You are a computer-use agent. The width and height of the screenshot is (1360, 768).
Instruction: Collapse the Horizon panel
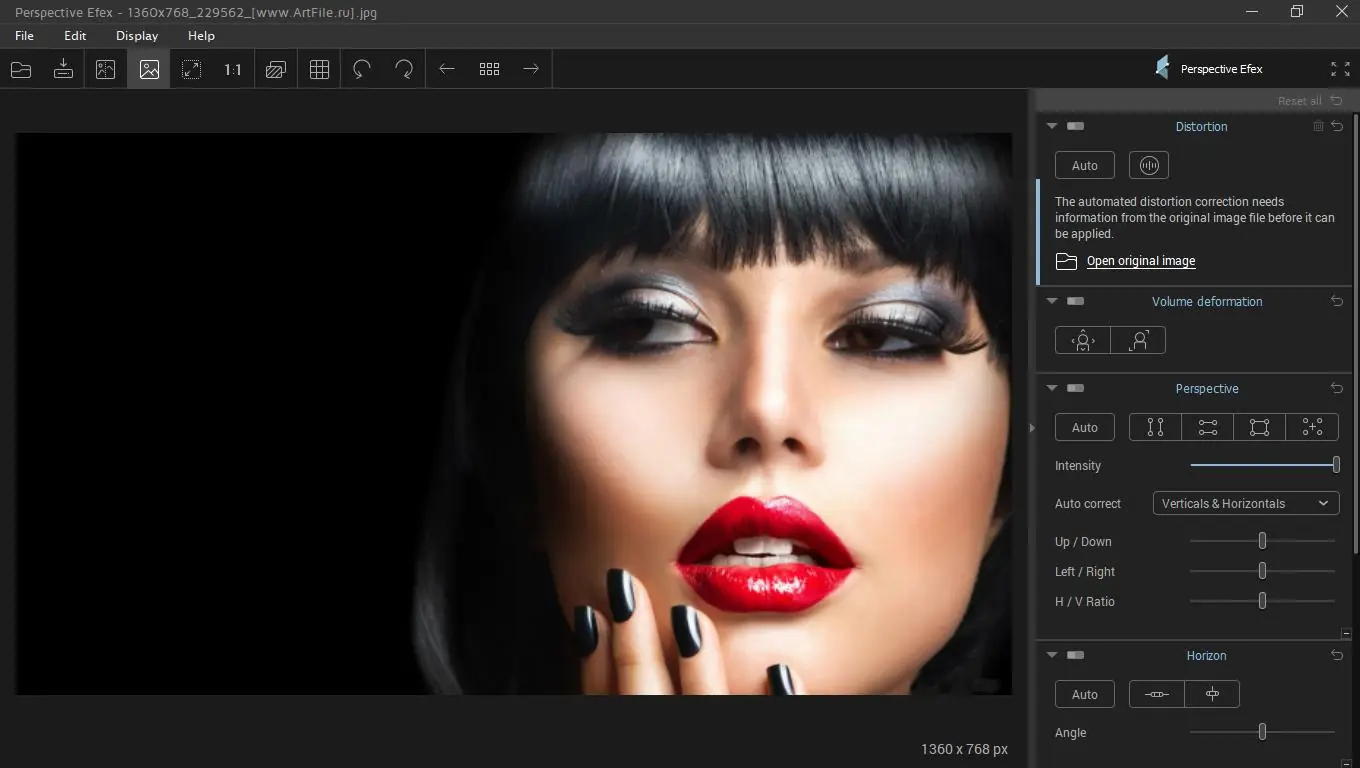tap(1052, 655)
